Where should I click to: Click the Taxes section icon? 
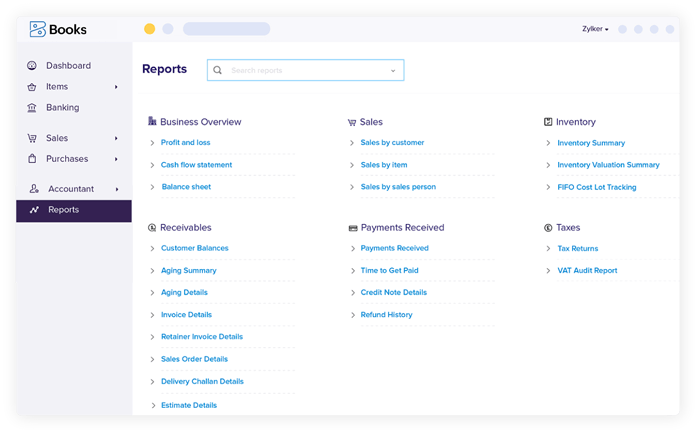point(548,228)
